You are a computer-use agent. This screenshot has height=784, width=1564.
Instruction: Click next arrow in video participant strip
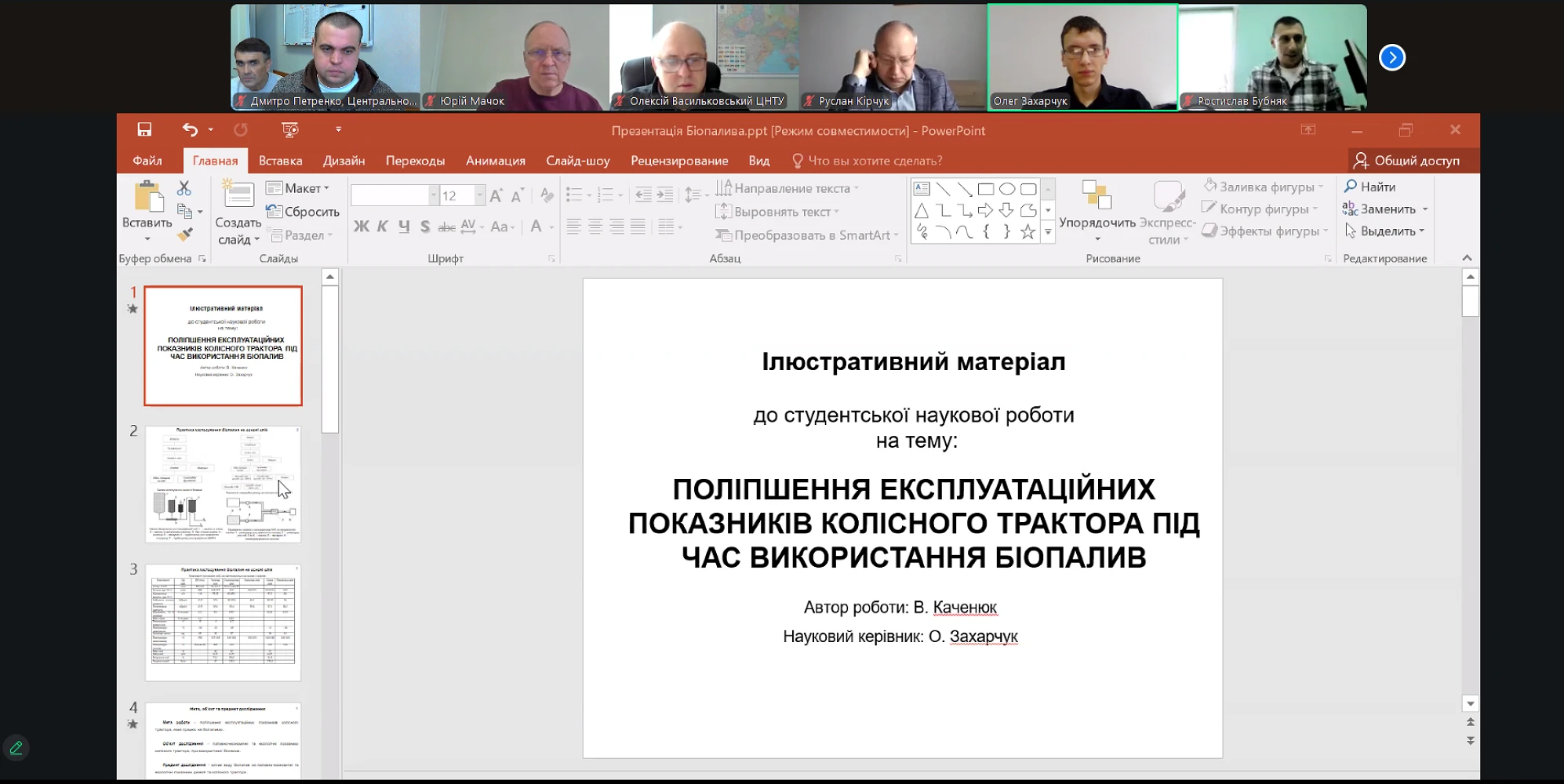coord(1392,57)
